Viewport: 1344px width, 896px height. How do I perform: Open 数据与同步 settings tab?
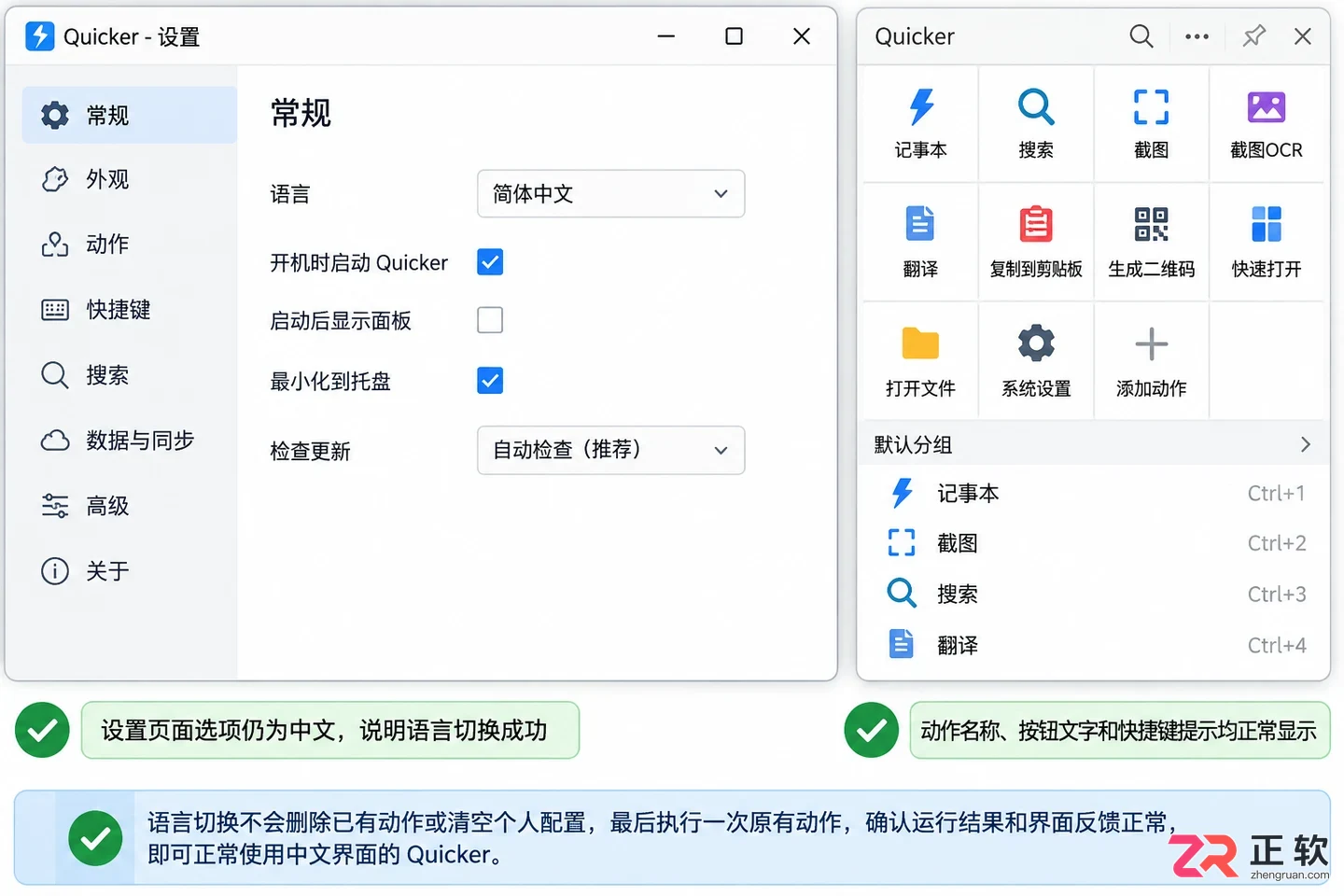coord(130,441)
